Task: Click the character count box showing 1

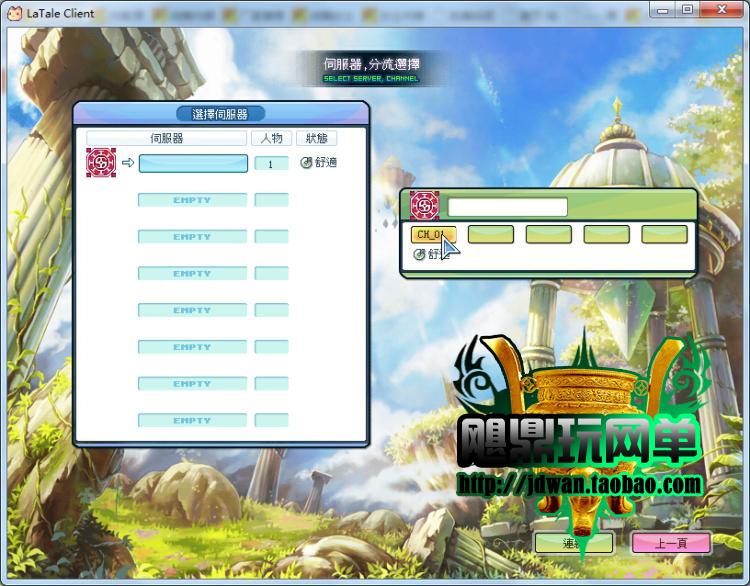Action: point(271,163)
